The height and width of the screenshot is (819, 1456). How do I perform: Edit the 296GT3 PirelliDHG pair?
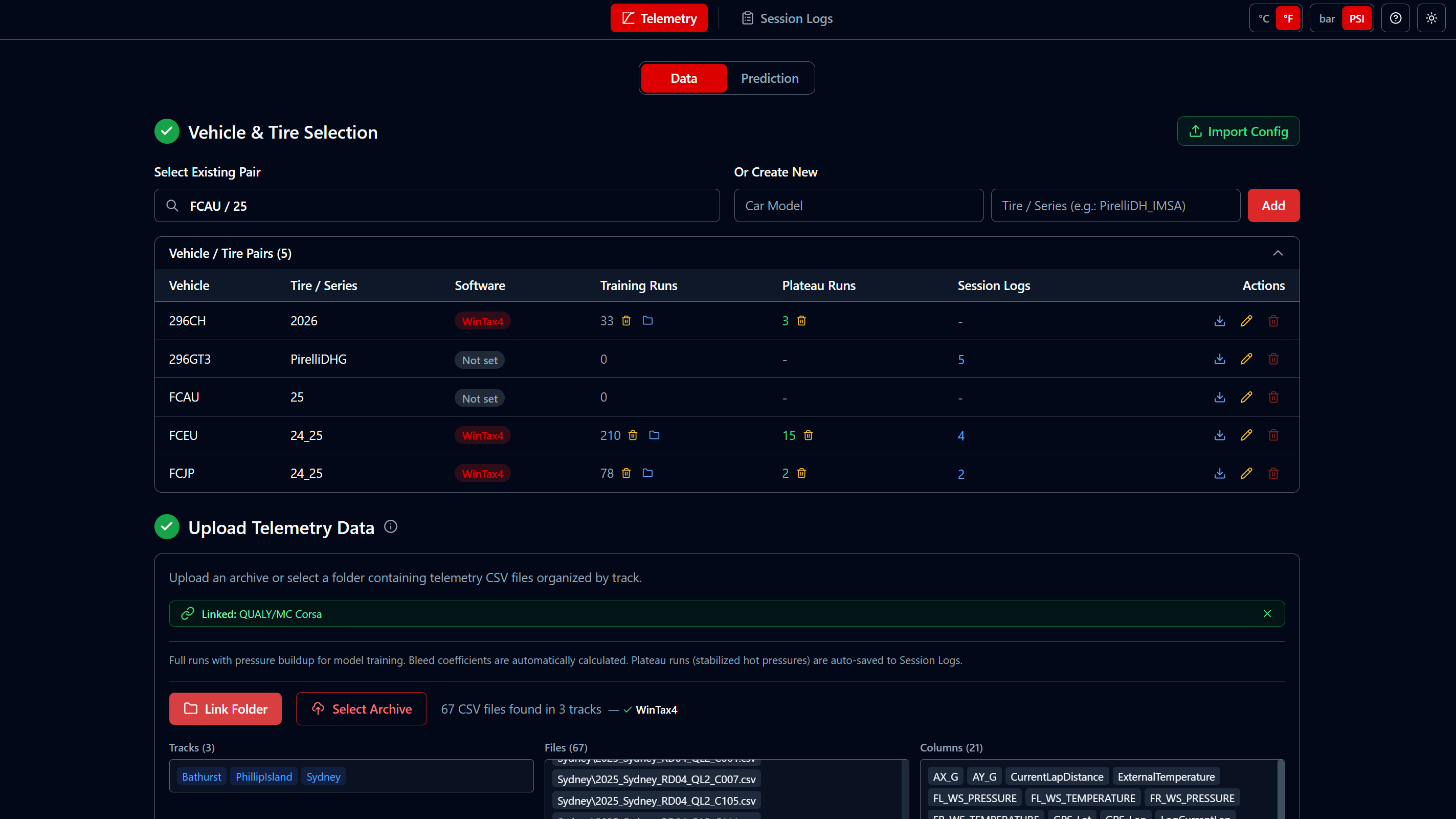click(1246, 359)
